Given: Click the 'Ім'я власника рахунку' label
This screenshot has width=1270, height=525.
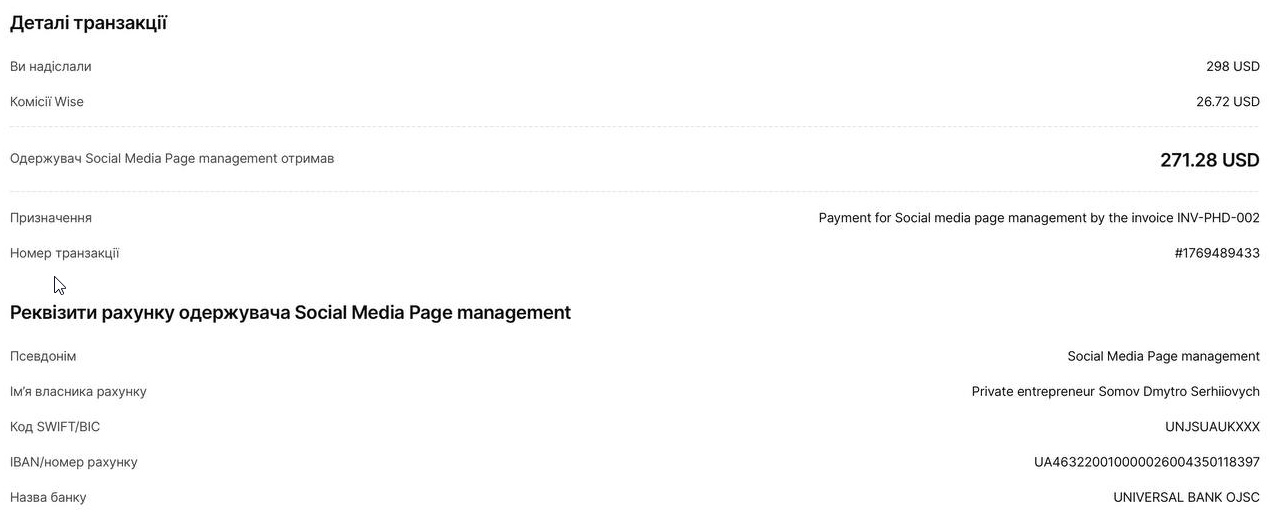Looking at the screenshot, I should click(78, 391).
